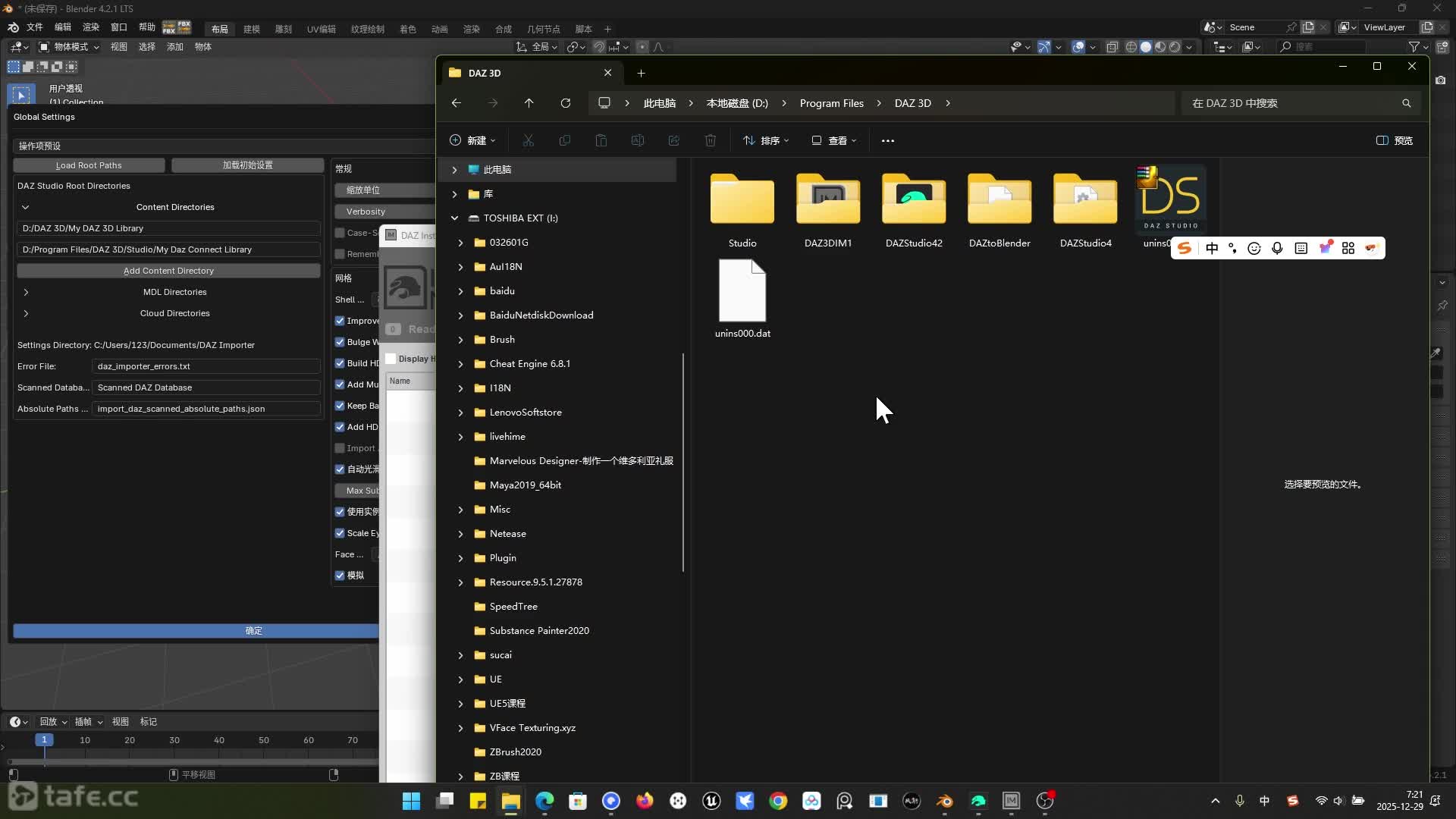This screenshot has width=1456, height=819.
Task: Expand the Cloud Directories section
Action: [x=26, y=313]
